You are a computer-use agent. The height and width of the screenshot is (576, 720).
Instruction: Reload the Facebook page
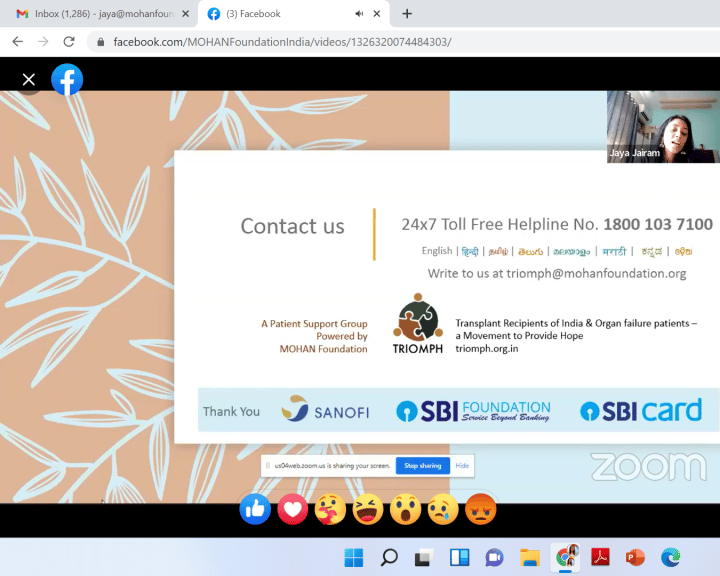[x=69, y=42]
